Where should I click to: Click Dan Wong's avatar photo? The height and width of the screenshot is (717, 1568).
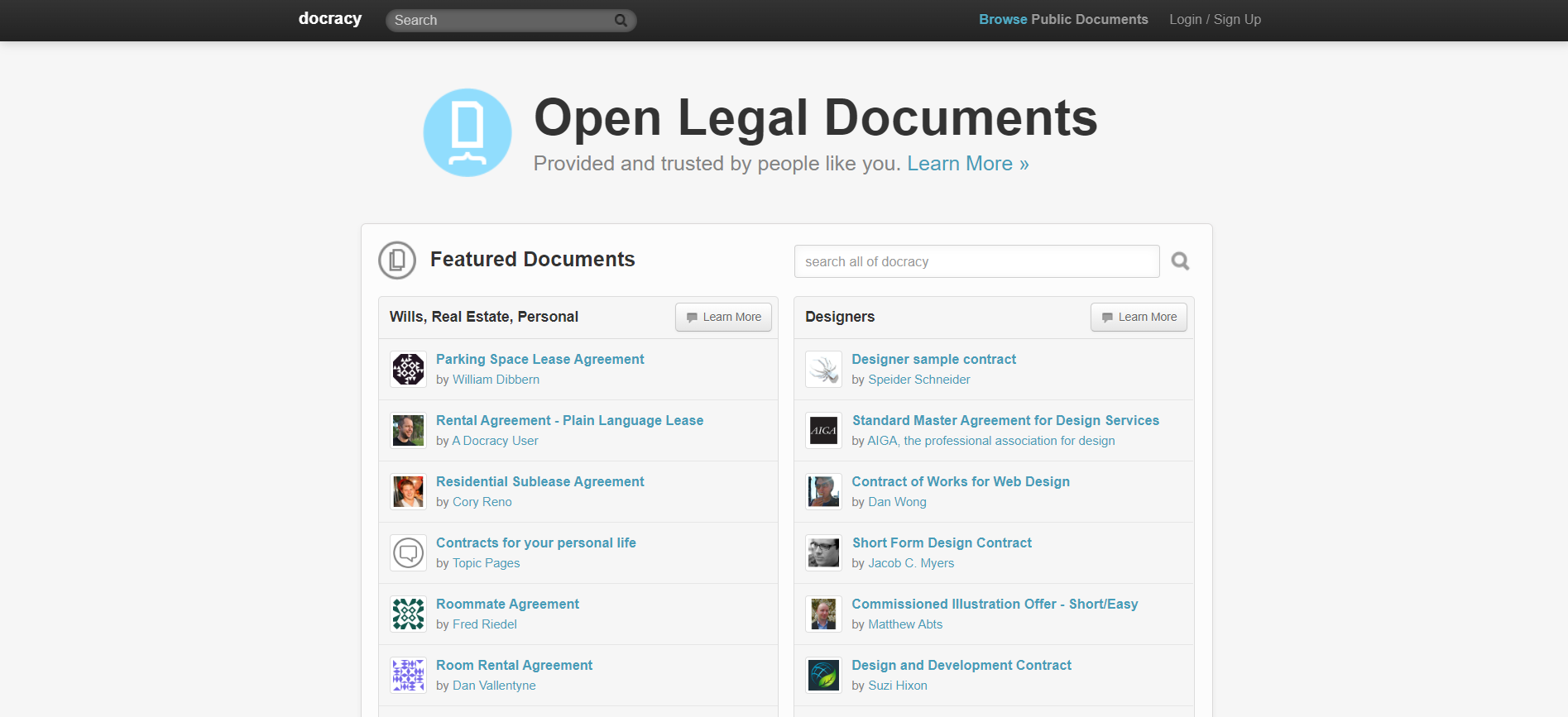[823, 492]
